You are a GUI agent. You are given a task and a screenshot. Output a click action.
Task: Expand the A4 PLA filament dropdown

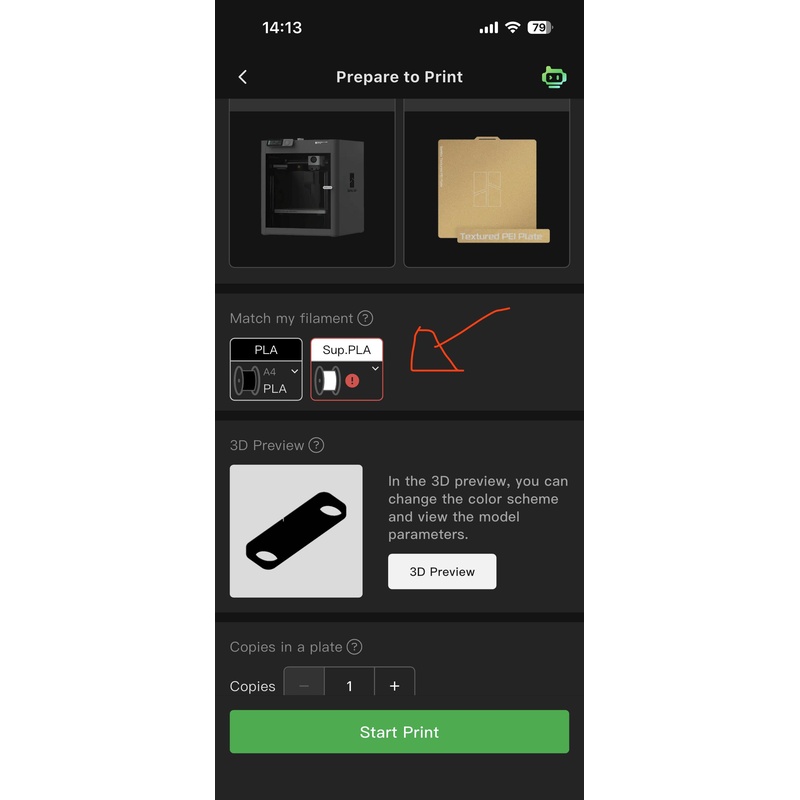point(294,371)
